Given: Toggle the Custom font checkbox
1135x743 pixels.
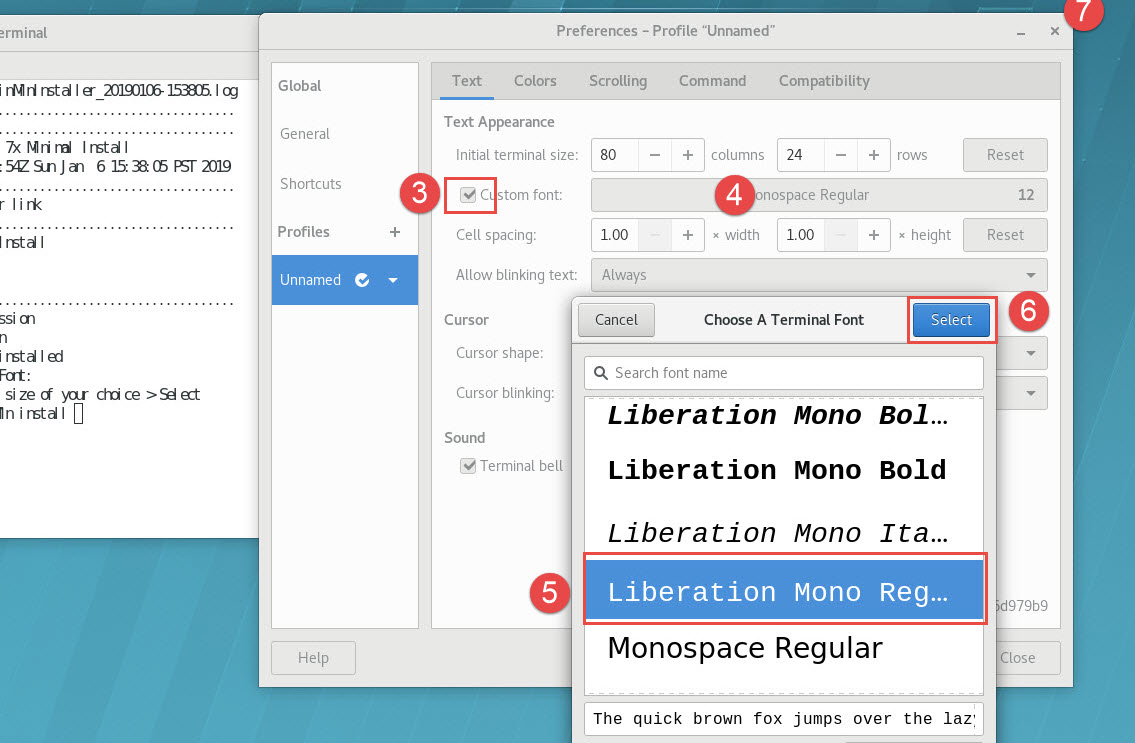Looking at the screenshot, I should click(x=468, y=195).
